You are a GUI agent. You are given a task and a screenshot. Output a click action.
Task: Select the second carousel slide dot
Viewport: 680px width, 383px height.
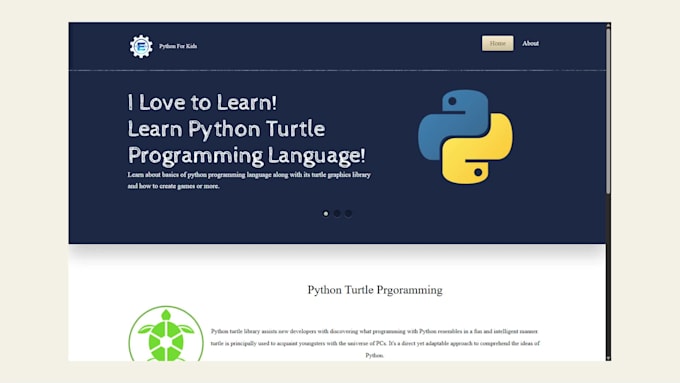point(337,213)
